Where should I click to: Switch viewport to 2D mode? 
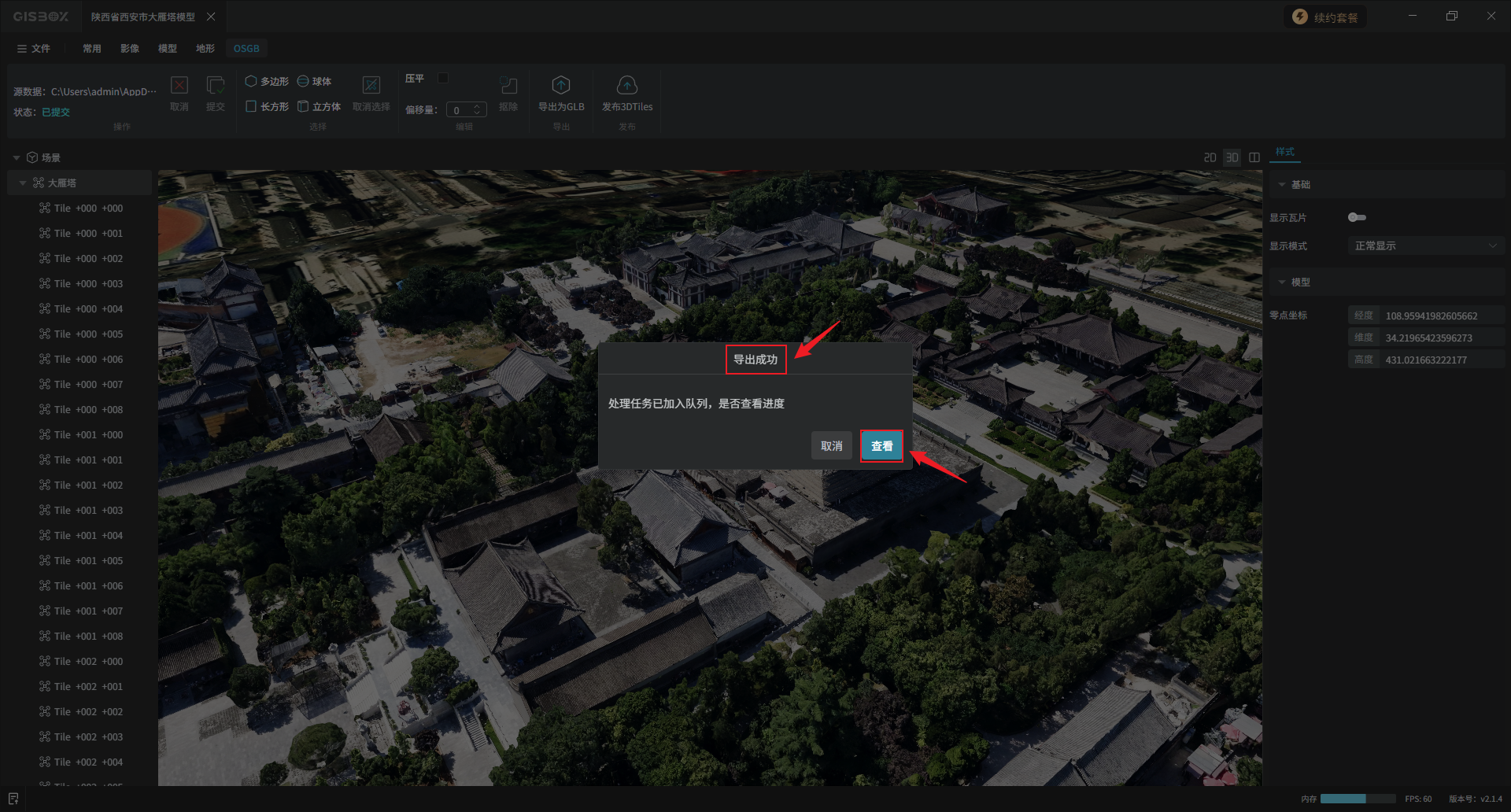click(1210, 157)
